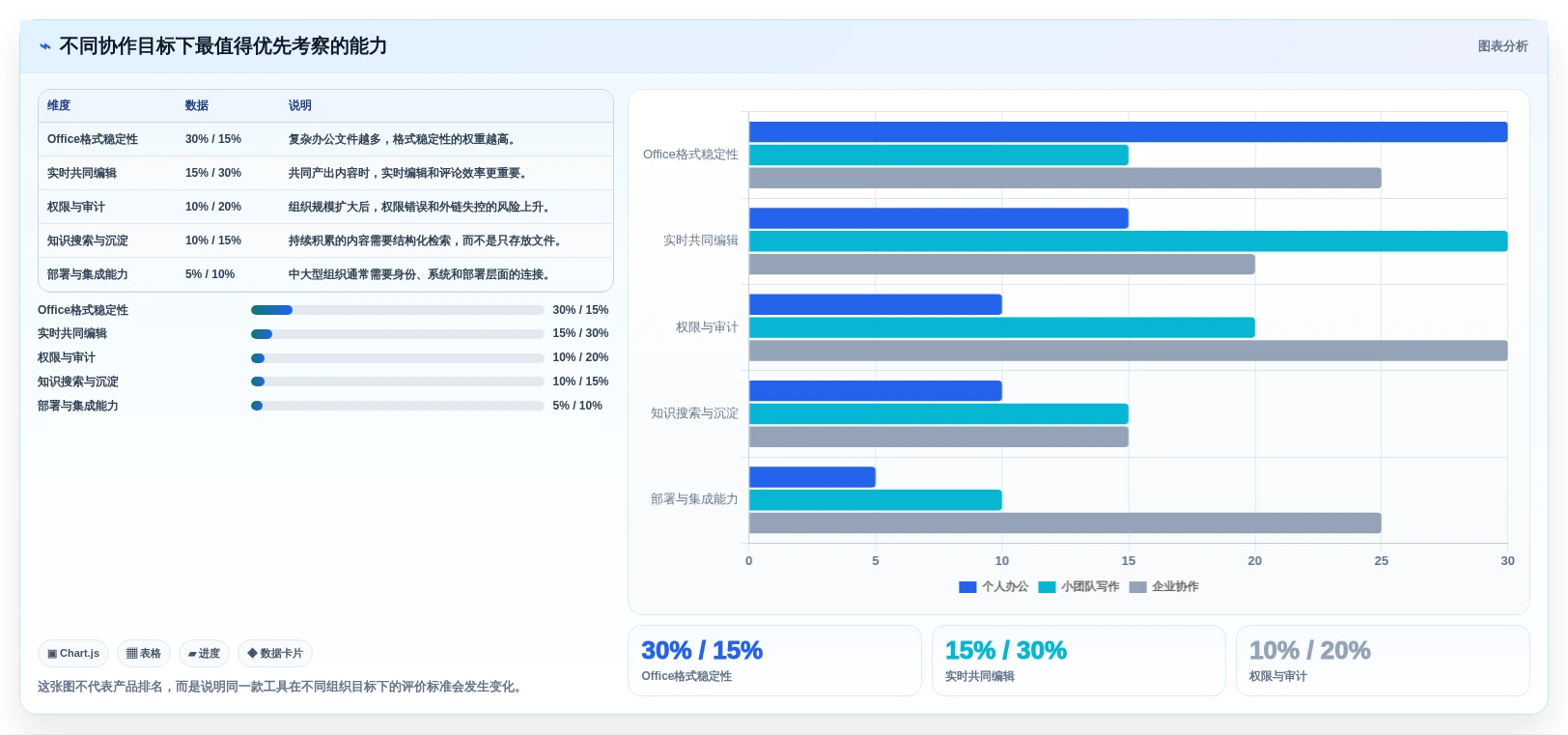Open the 15% / 30% data card
Screen dimensions: 1568x735
[1078, 661]
